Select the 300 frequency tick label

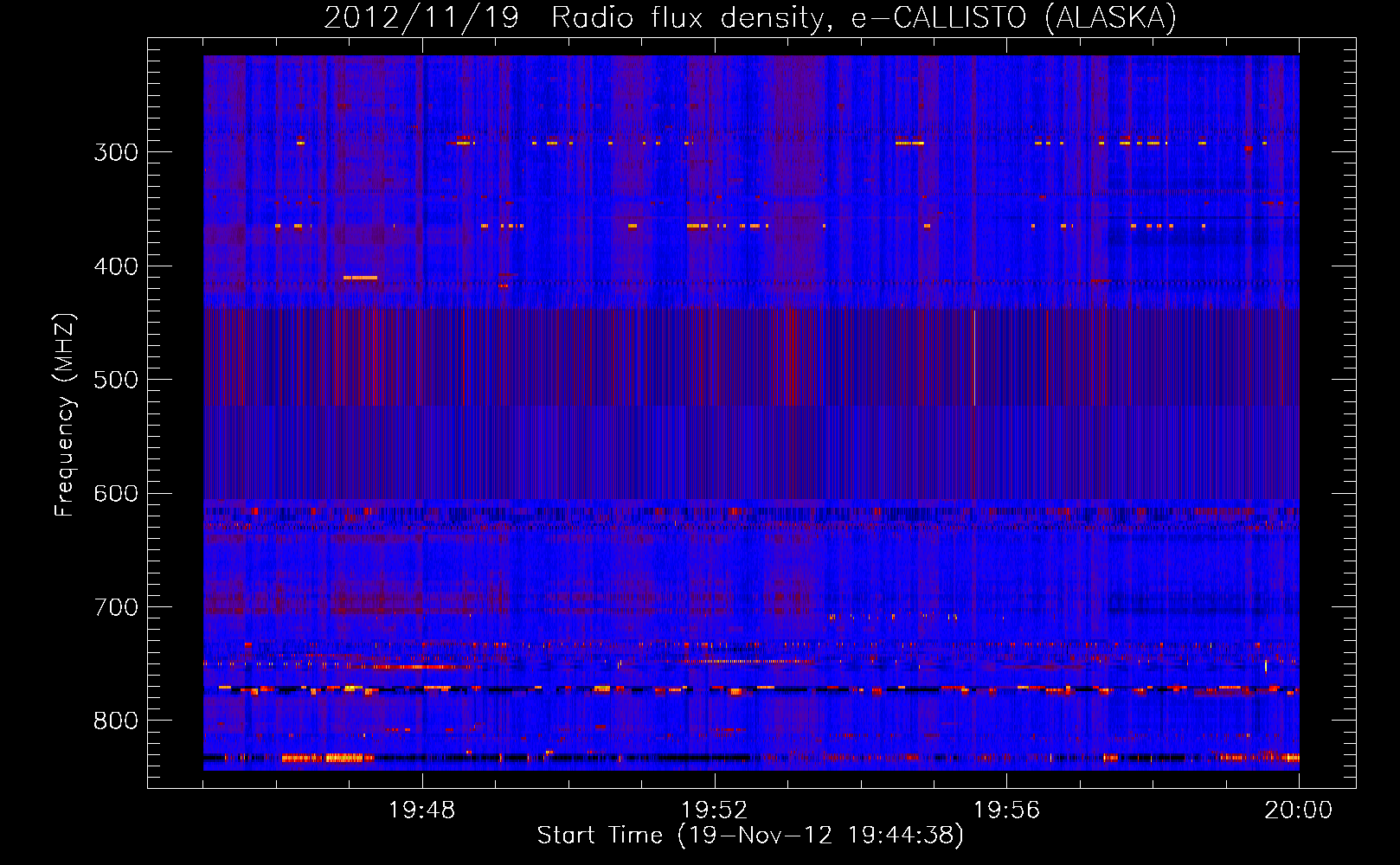pos(116,152)
